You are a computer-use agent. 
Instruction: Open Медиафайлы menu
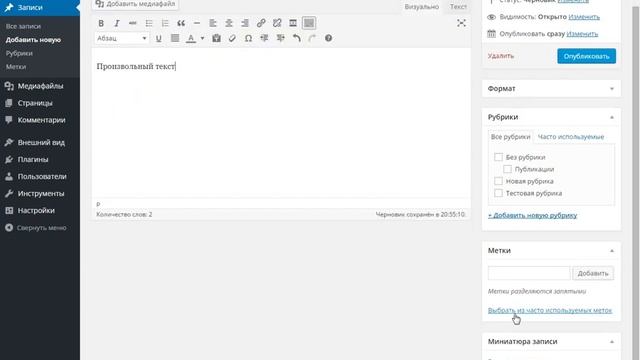[x=40, y=86]
